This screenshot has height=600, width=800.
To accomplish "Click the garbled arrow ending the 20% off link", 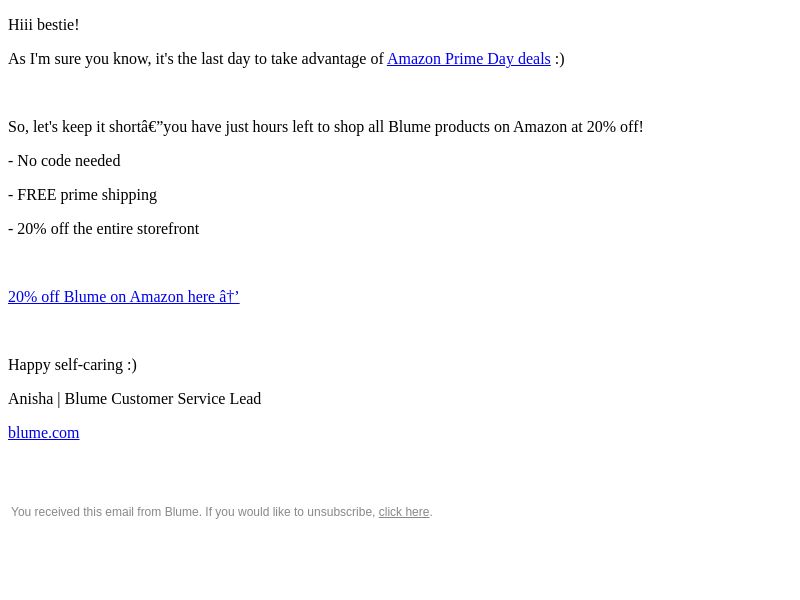I will (x=229, y=297).
